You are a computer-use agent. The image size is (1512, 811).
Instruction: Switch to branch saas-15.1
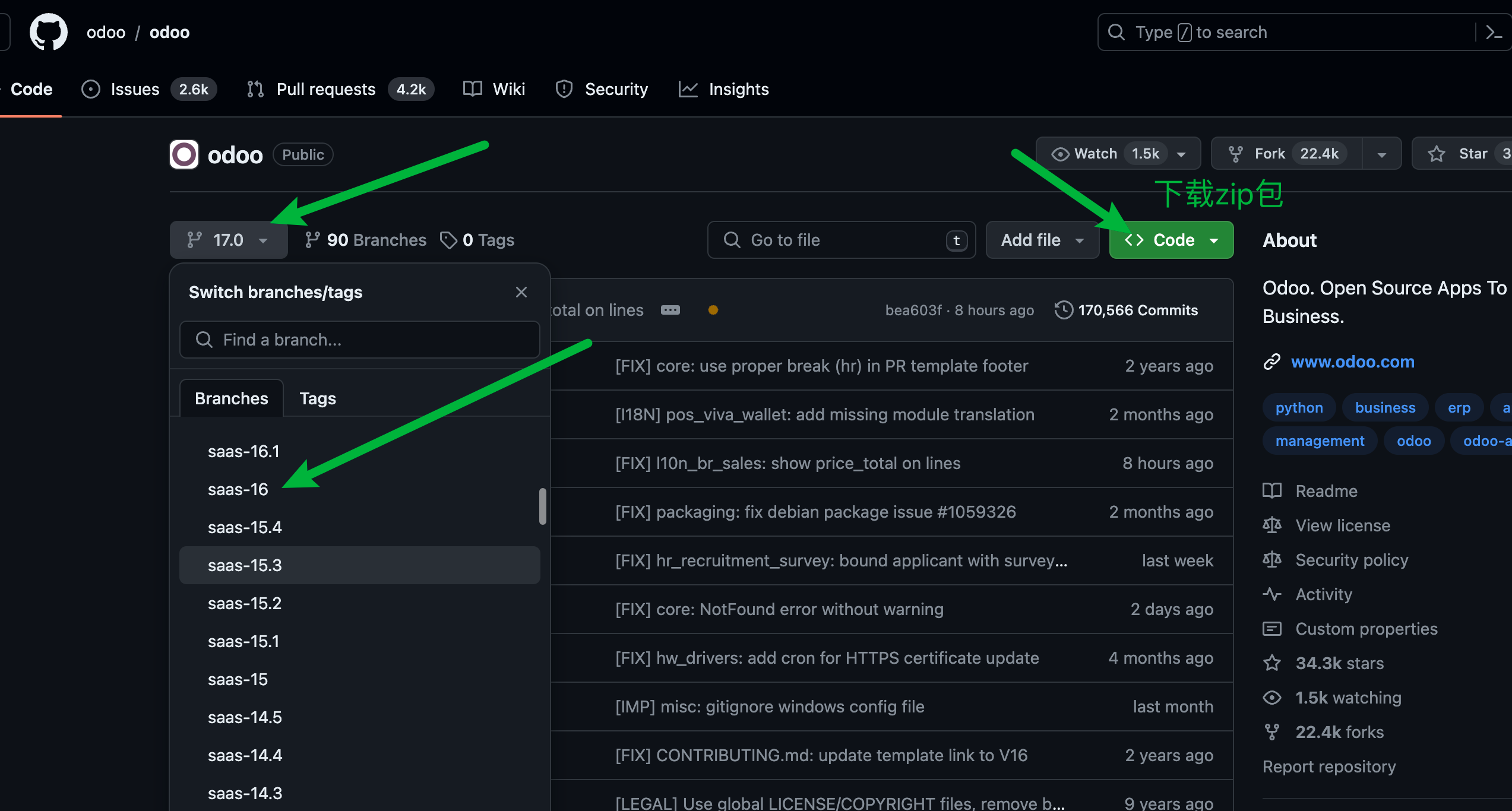point(360,641)
